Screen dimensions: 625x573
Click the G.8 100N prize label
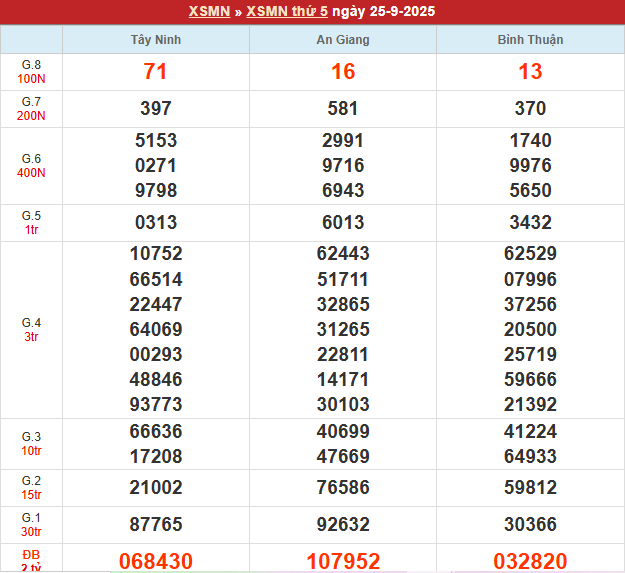(31, 71)
